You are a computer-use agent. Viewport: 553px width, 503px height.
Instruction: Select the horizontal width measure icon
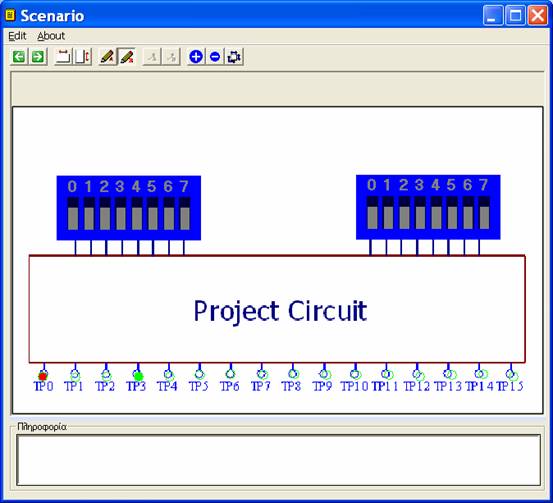[x=63, y=57]
